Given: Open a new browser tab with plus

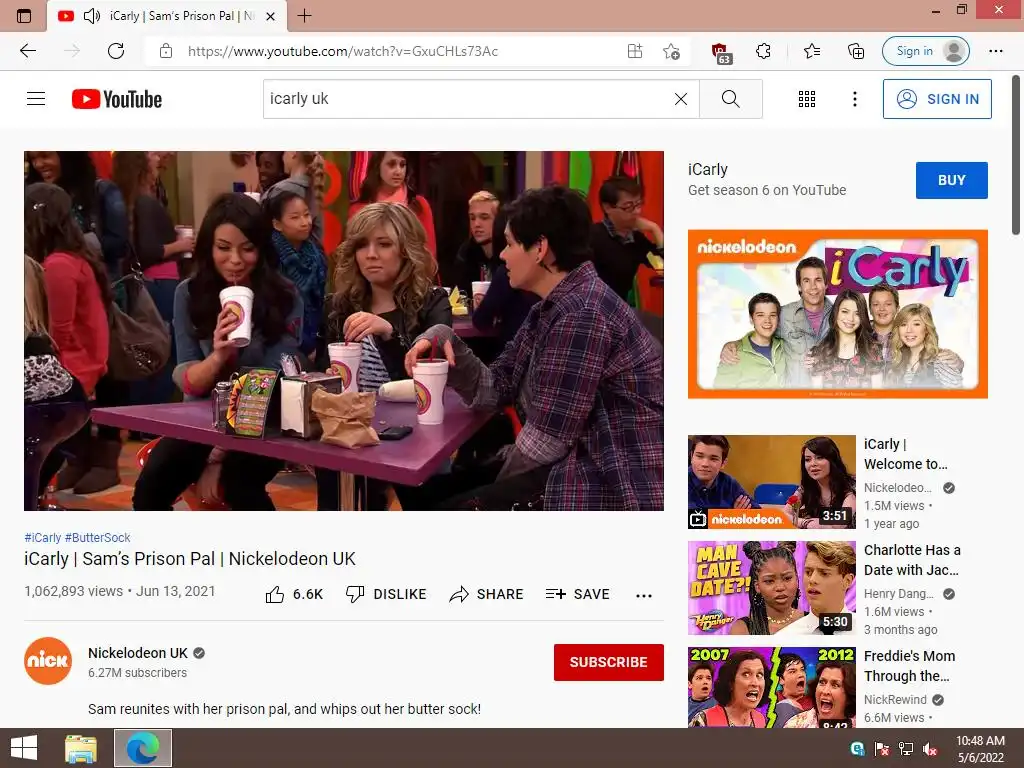Looking at the screenshot, I should coord(304,16).
